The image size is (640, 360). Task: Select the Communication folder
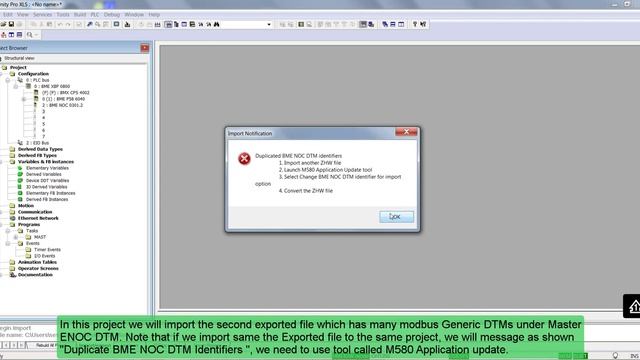(35, 212)
